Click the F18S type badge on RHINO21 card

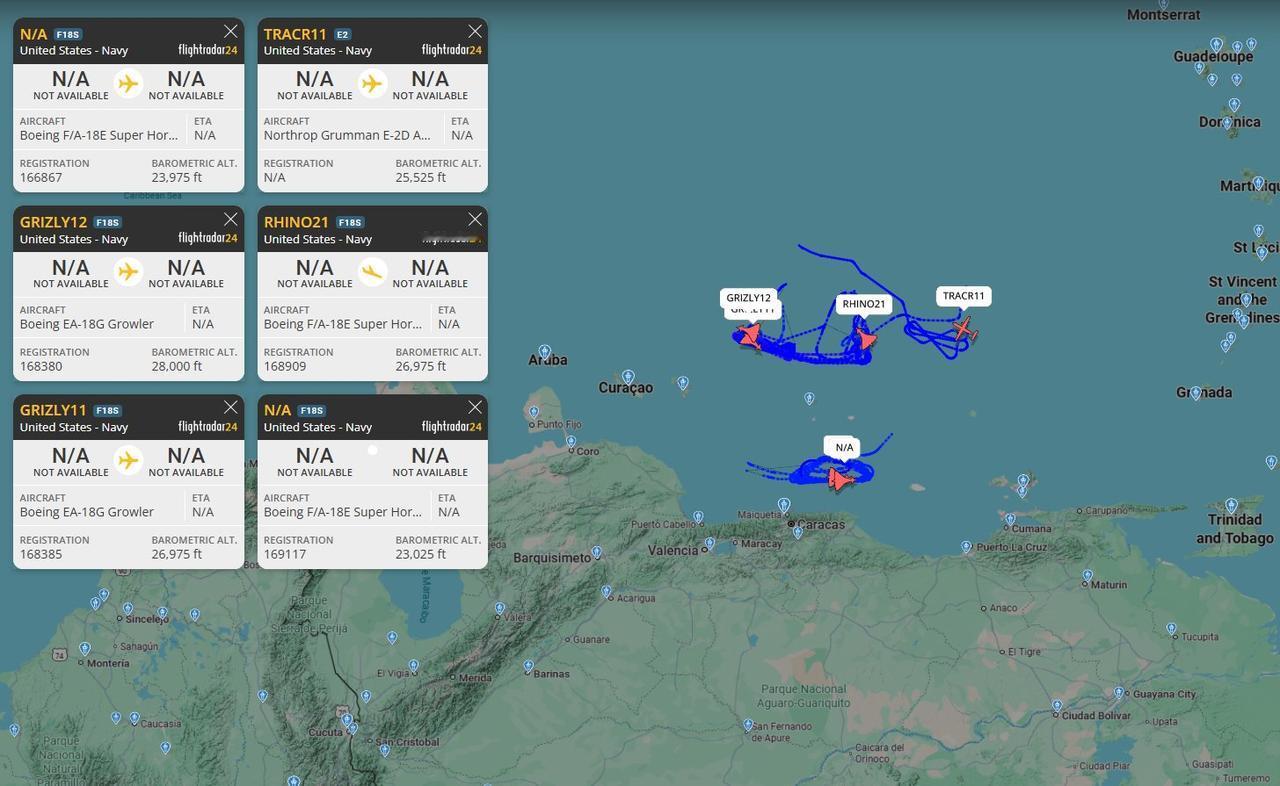pos(351,222)
